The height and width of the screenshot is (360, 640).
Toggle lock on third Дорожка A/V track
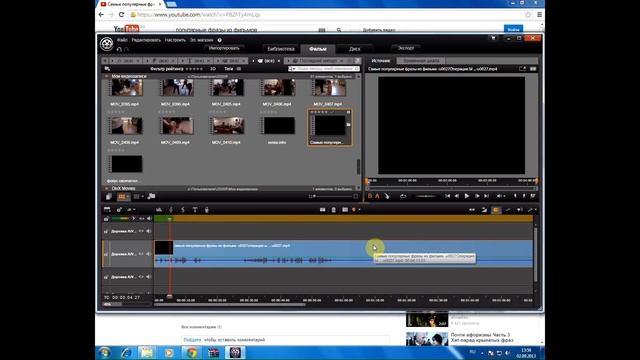[106, 277]
